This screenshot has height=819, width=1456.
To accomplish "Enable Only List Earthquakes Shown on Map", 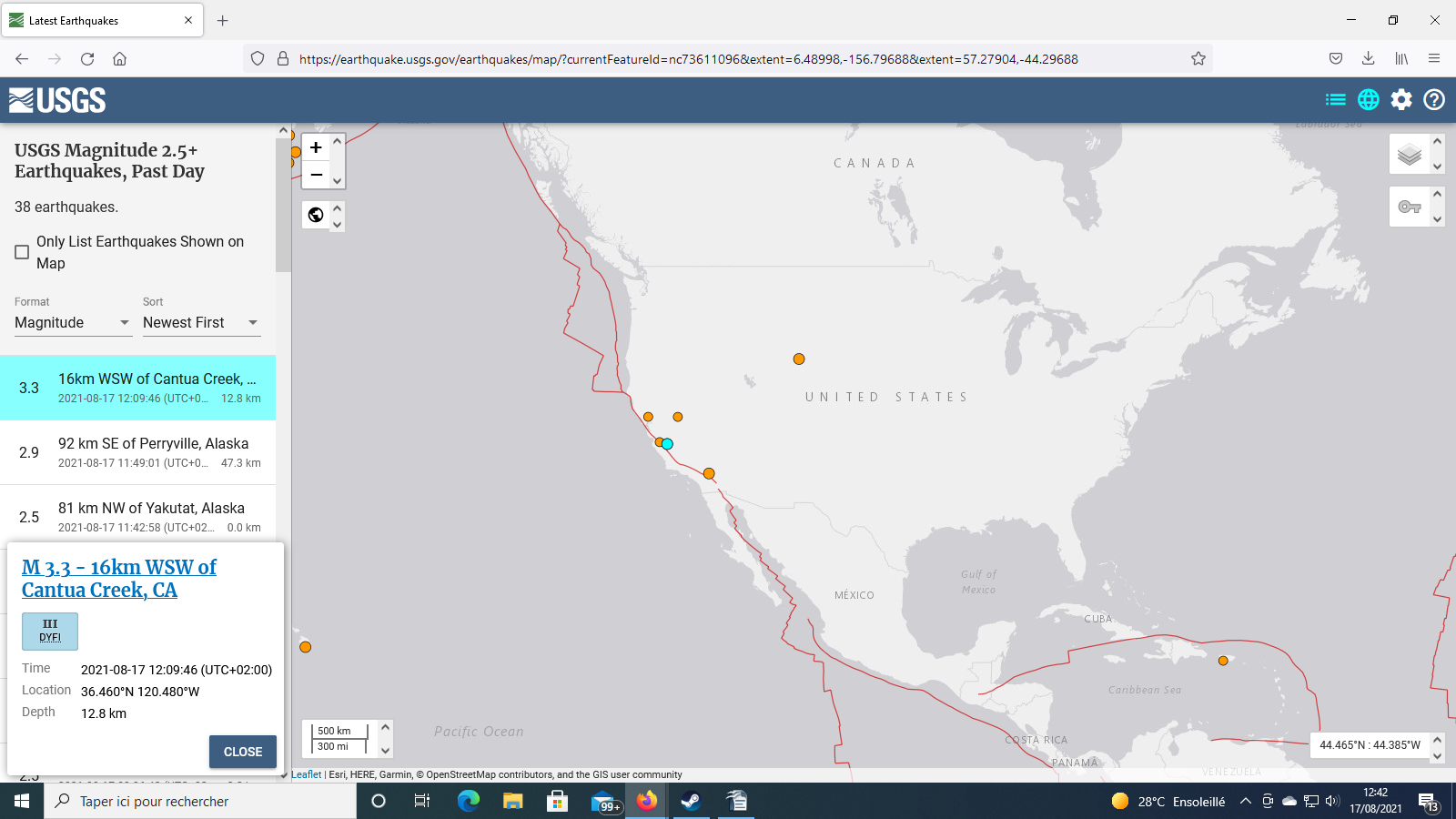I will point(22,252).
